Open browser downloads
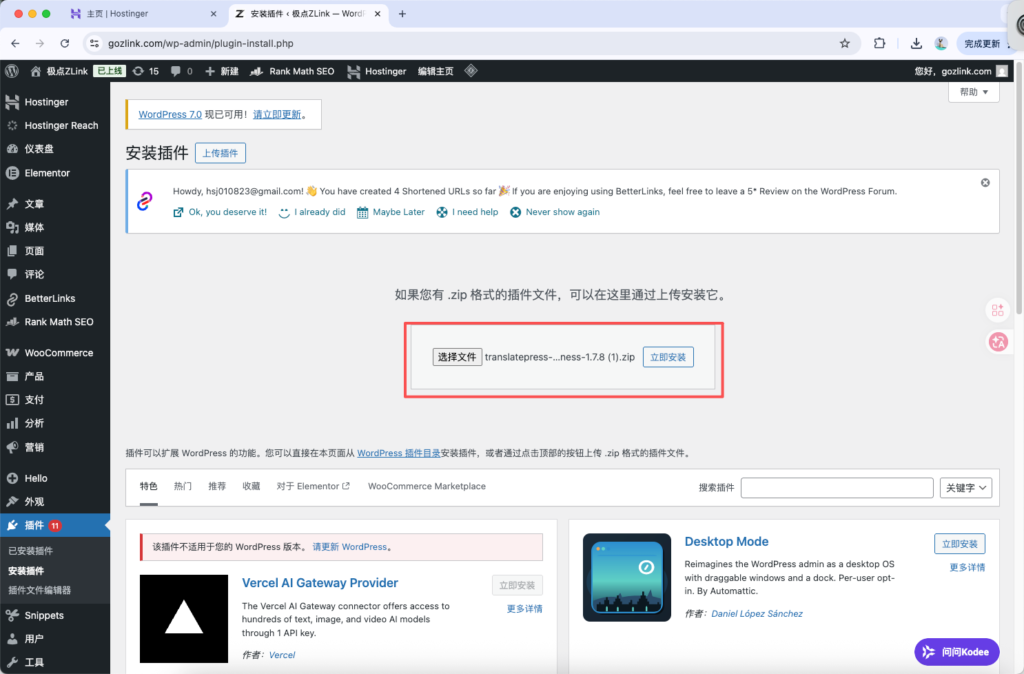Screen dimensions: 1024x674 916,43
